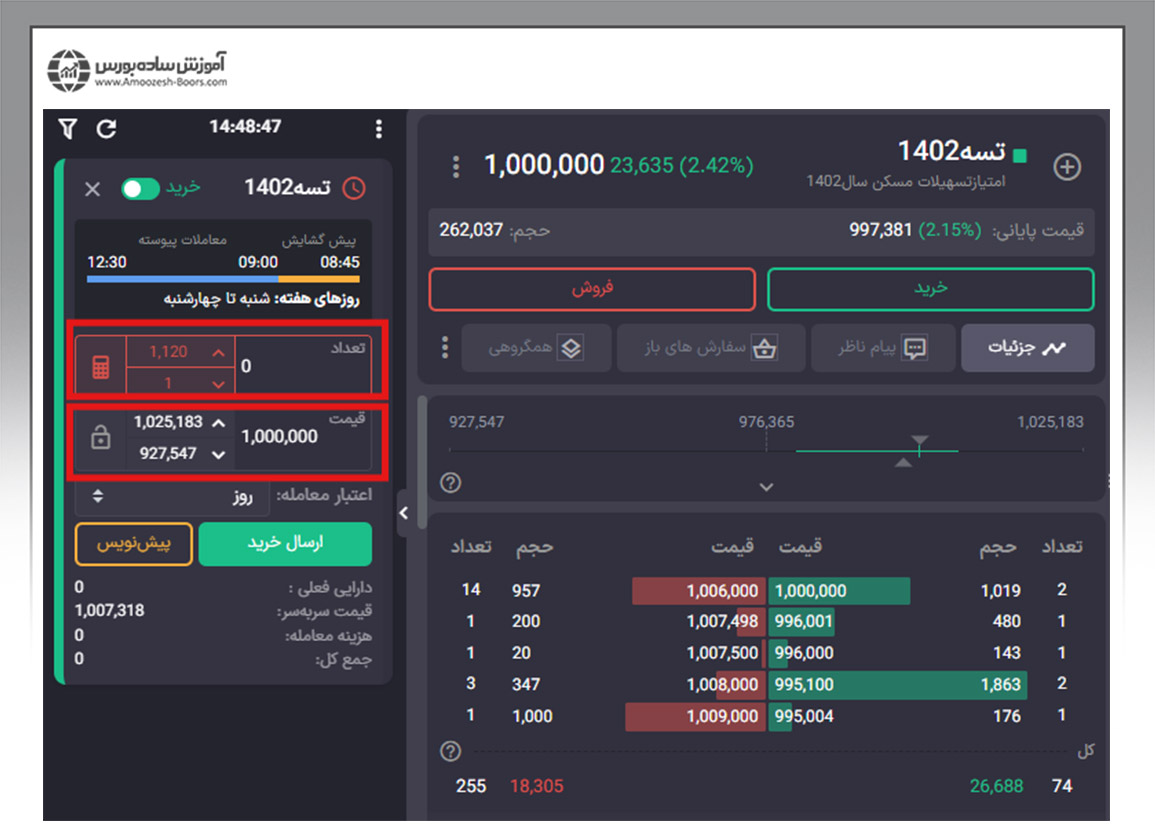
Task: Add تسه1402 to watchlist using the plus icon
Action: 1067,168
